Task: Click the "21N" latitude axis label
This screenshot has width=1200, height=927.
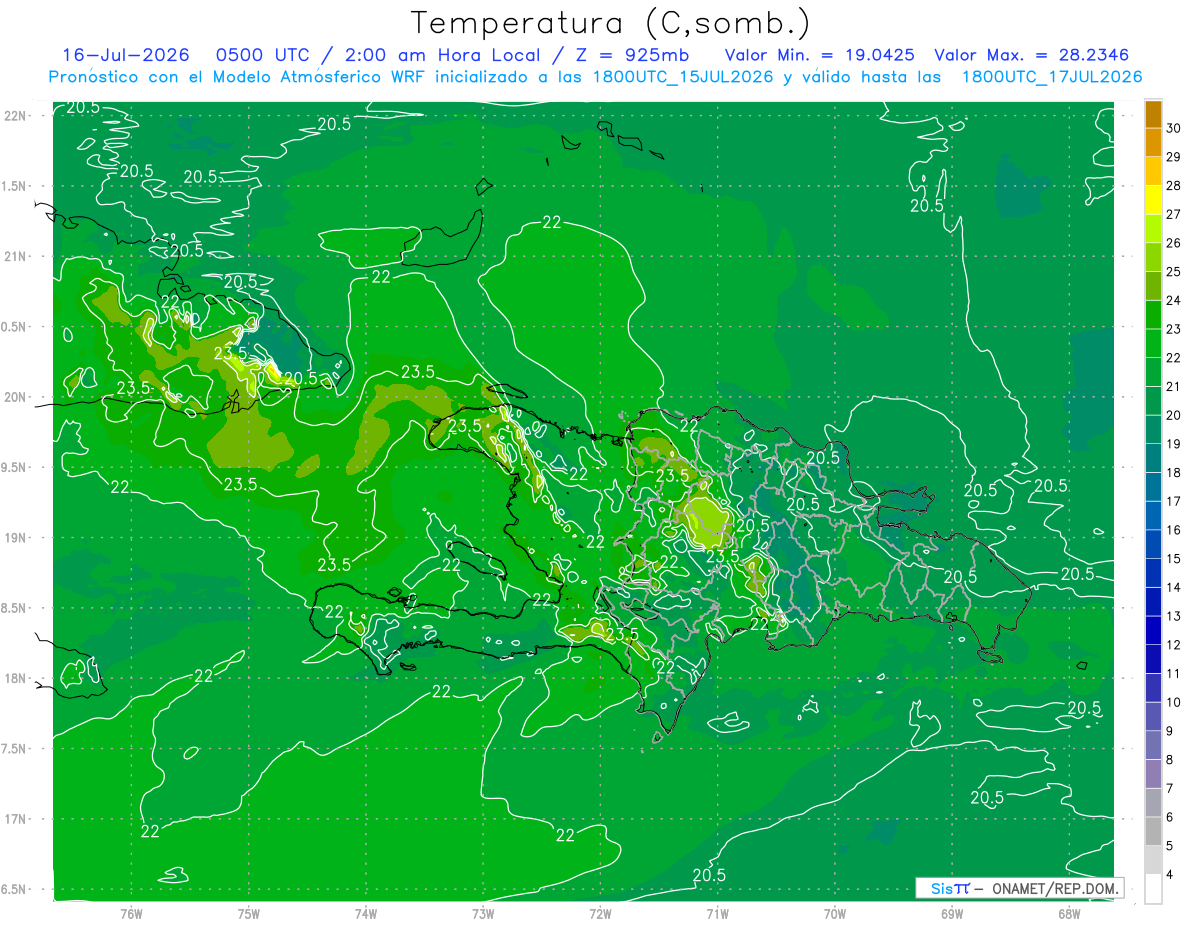Action: coord(15,256)
